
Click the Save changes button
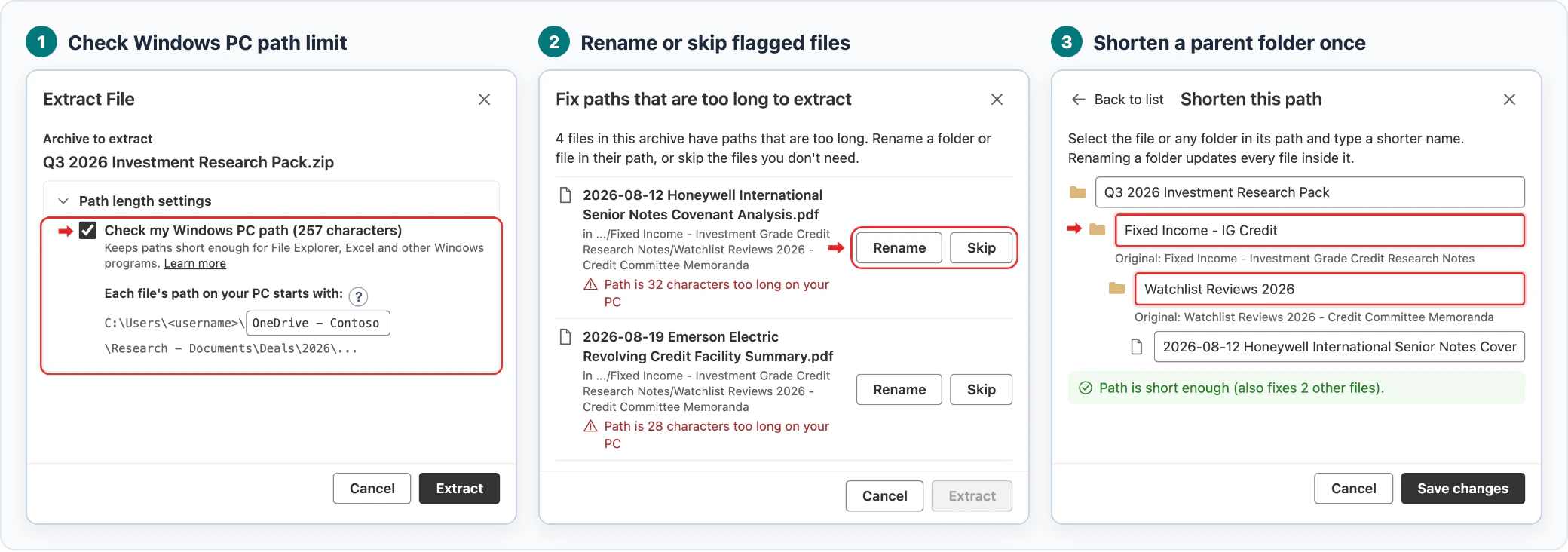click(x=1462, y=489)
